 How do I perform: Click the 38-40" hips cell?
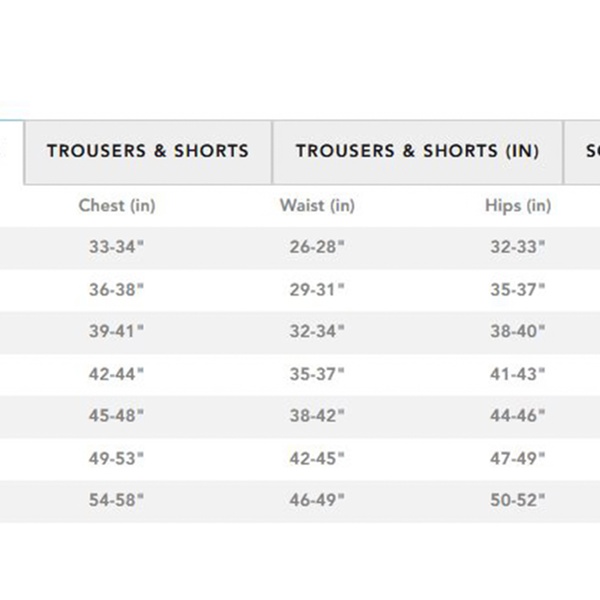coord(518,332)
